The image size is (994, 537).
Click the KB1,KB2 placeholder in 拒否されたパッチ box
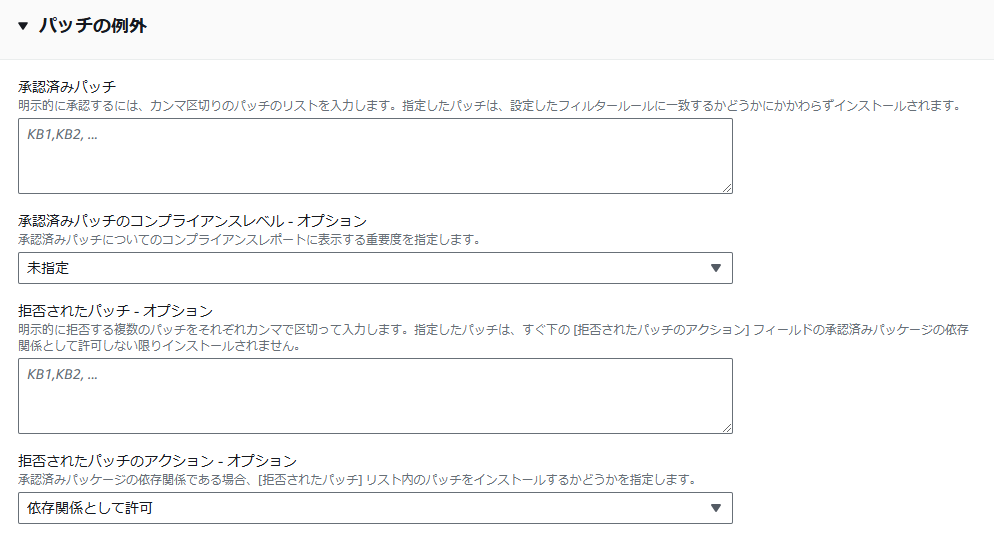[62, 375]
